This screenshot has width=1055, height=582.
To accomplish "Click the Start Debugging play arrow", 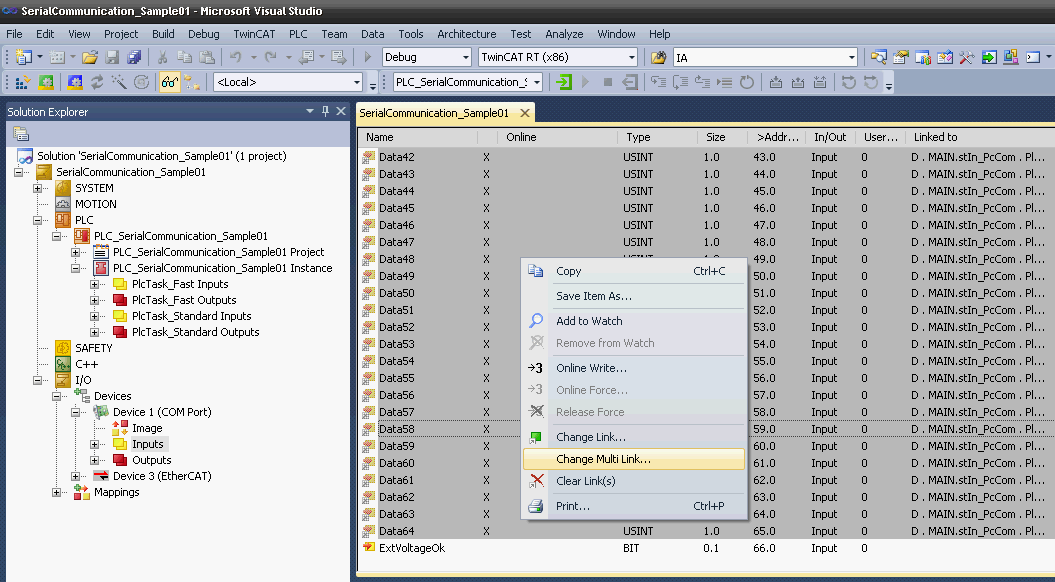I will 367,57.
